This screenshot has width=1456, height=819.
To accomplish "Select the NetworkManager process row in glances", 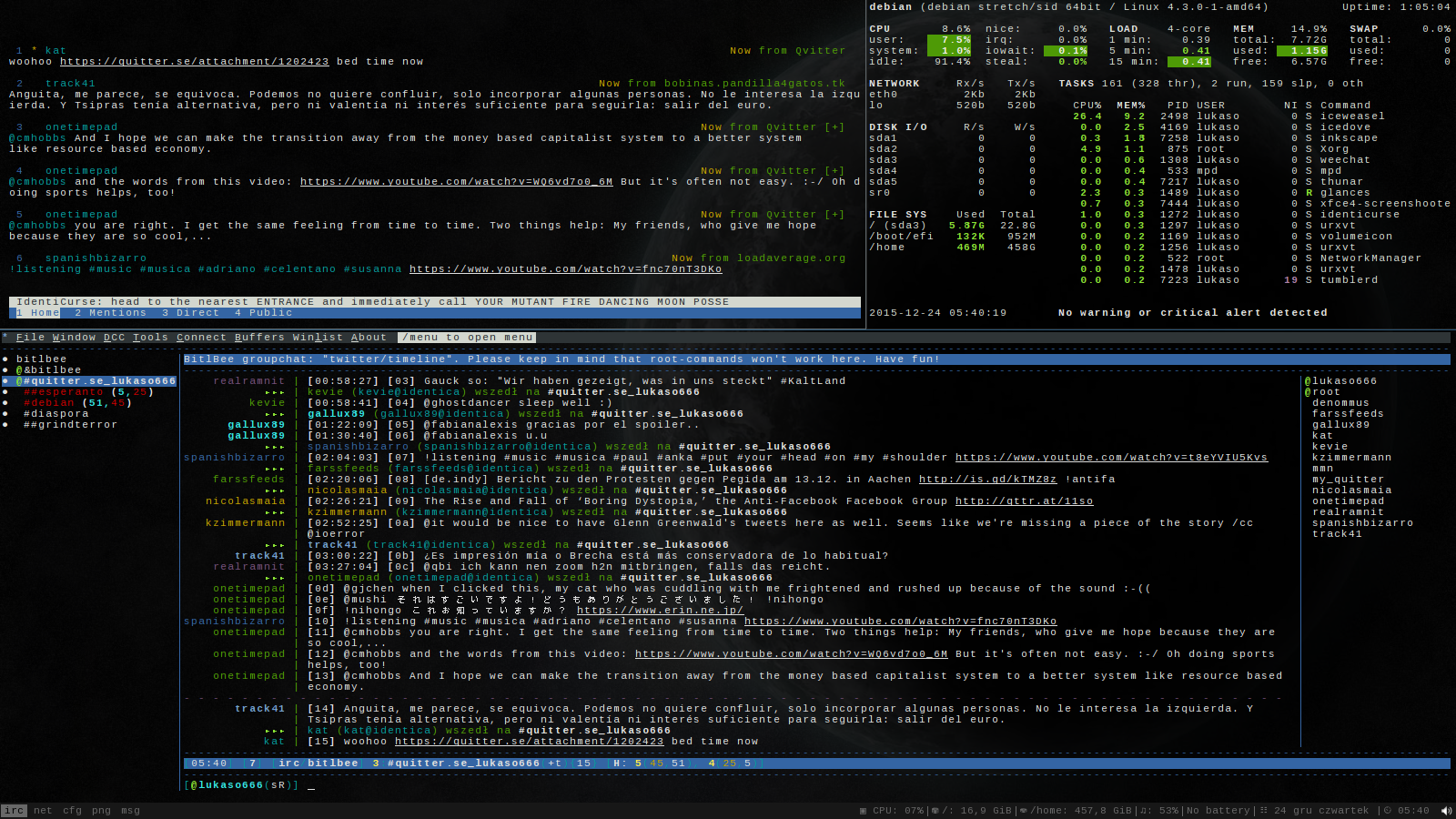I will pos(1247,258).
